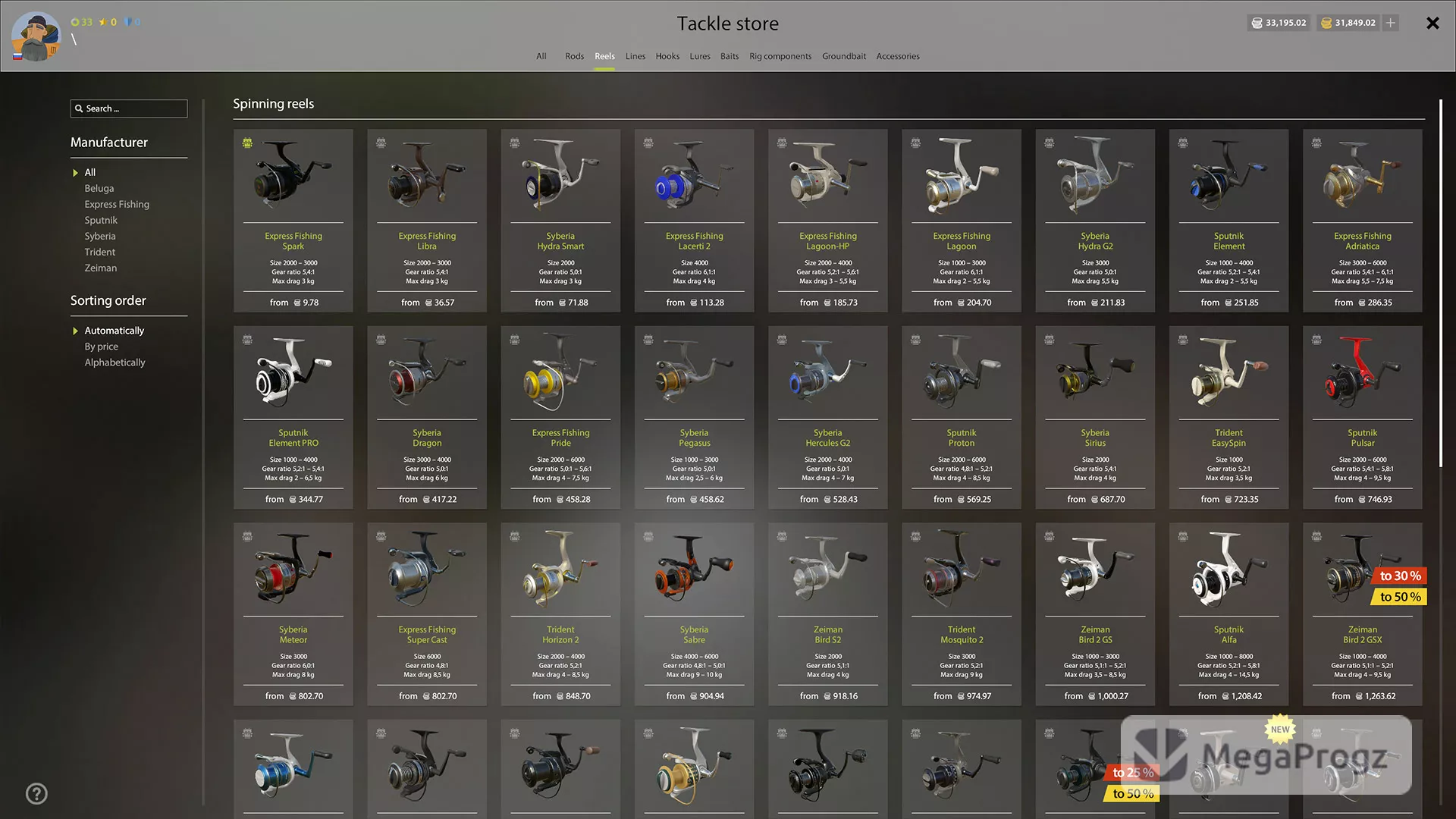This screenshot has height=819, width=1456.
Task: Open the Lures tab
Action: click(x=700, y=56)
